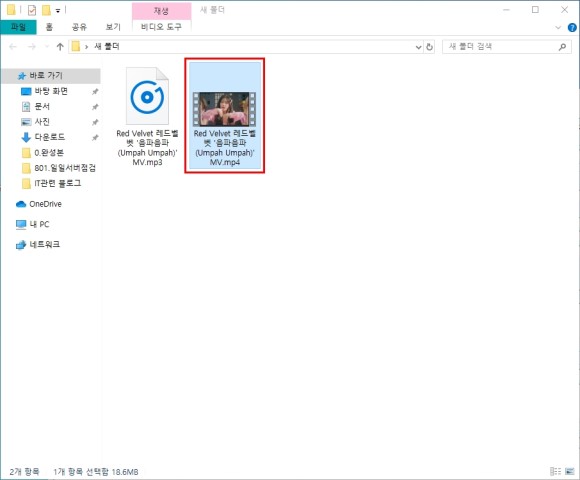This screenshot has width=580, height=480.
Task: Open 다운로드 in navigation pane
Action: (50, 137)
